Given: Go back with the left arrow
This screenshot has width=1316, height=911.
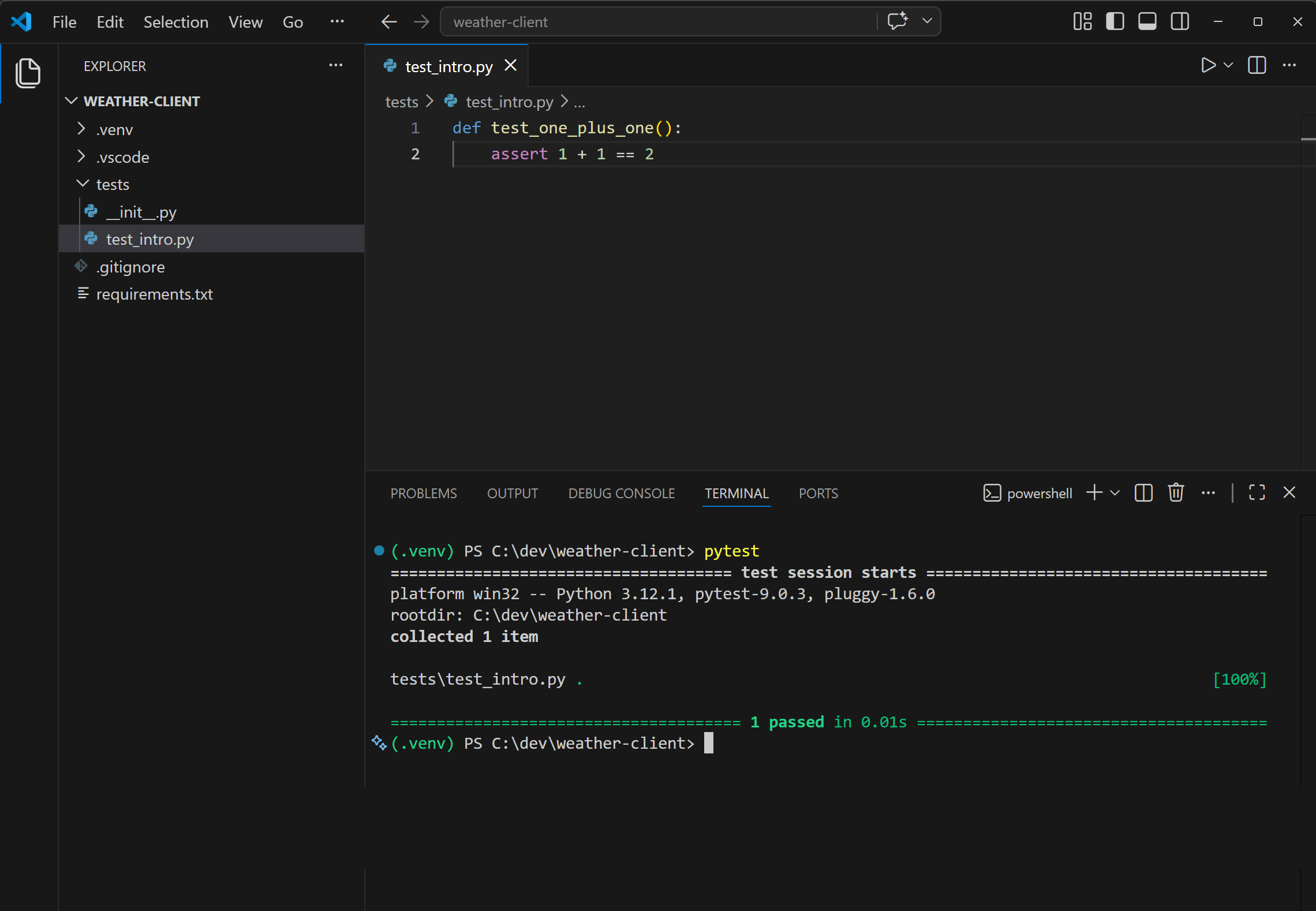Looking at the screenshot, I should tap(389, 22).
